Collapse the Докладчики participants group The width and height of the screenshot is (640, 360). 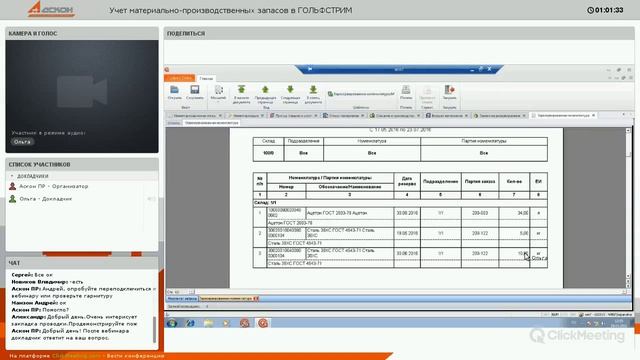(12, 176)
